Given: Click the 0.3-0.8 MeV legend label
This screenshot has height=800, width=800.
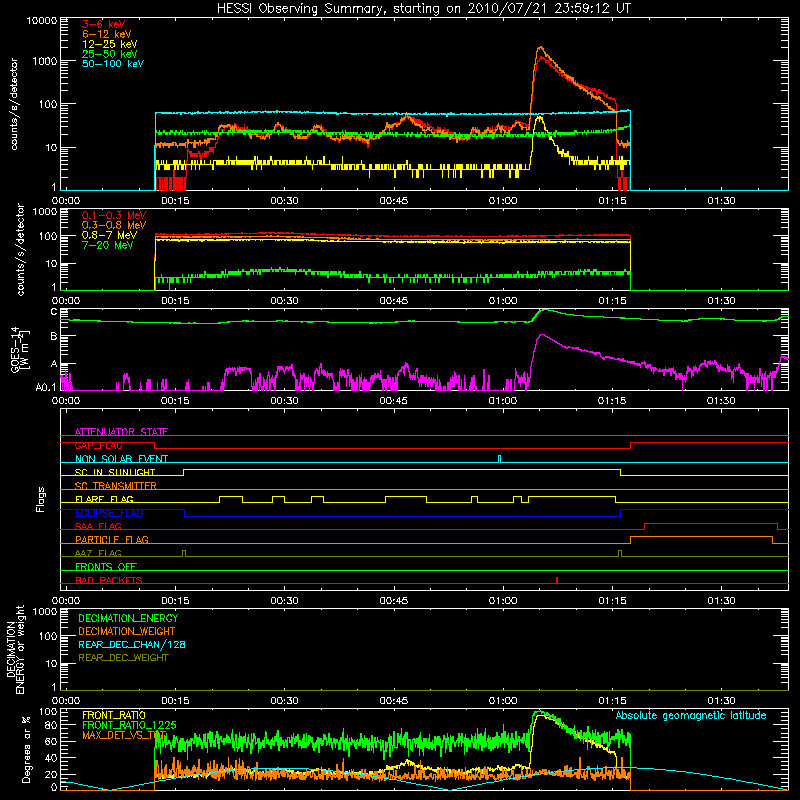Looking at the screenshot, I should [114, 225].
